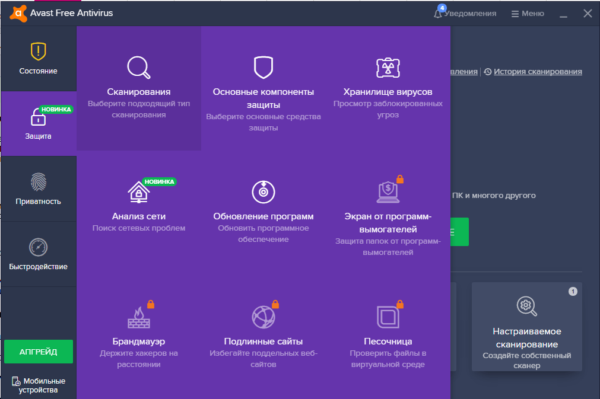This screenshot has height=399, width=600.
Task: Click the Подлинные сайты title
Action: (x=263, y=341)
